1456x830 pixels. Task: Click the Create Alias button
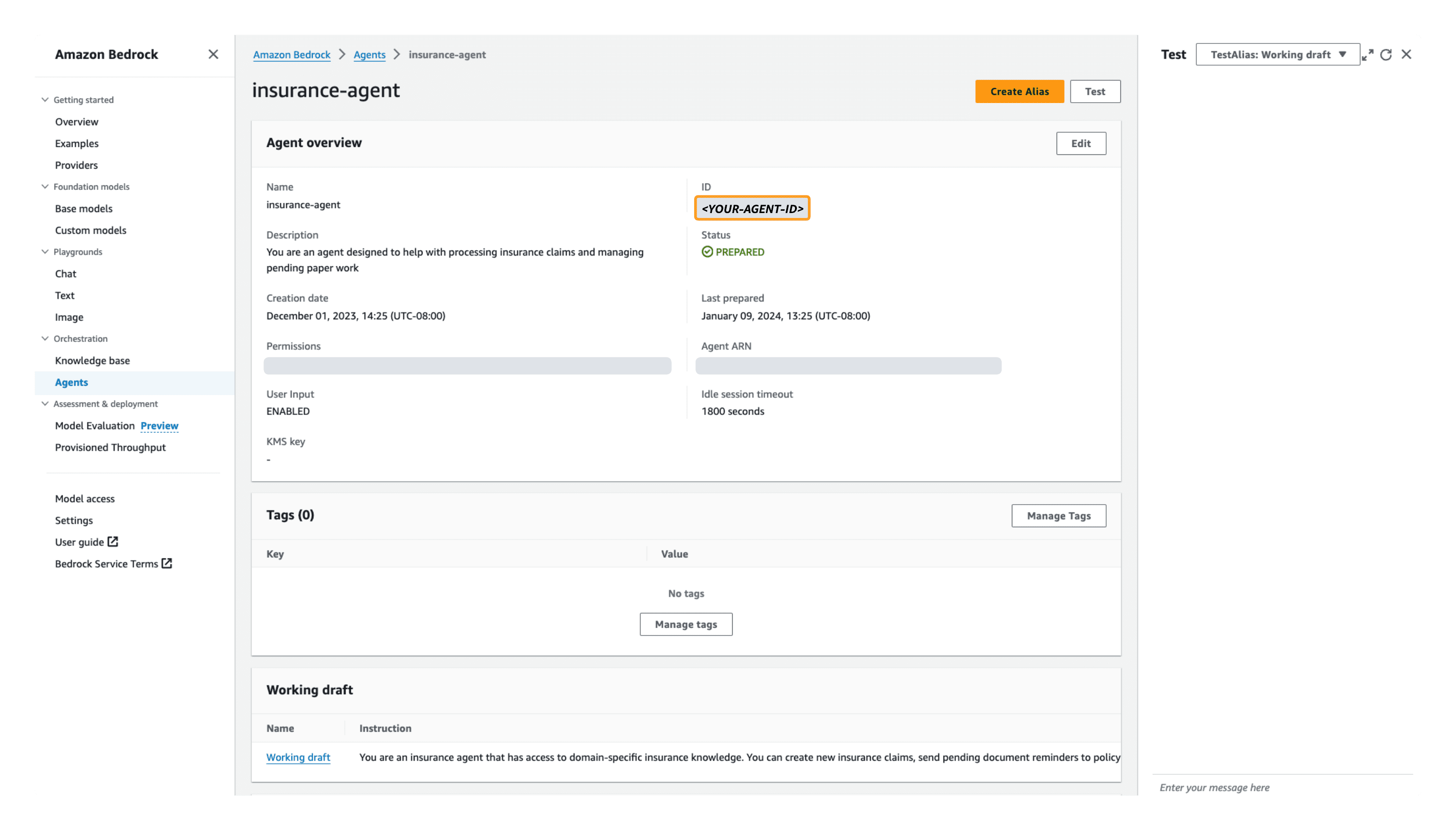pos(1019,91)
